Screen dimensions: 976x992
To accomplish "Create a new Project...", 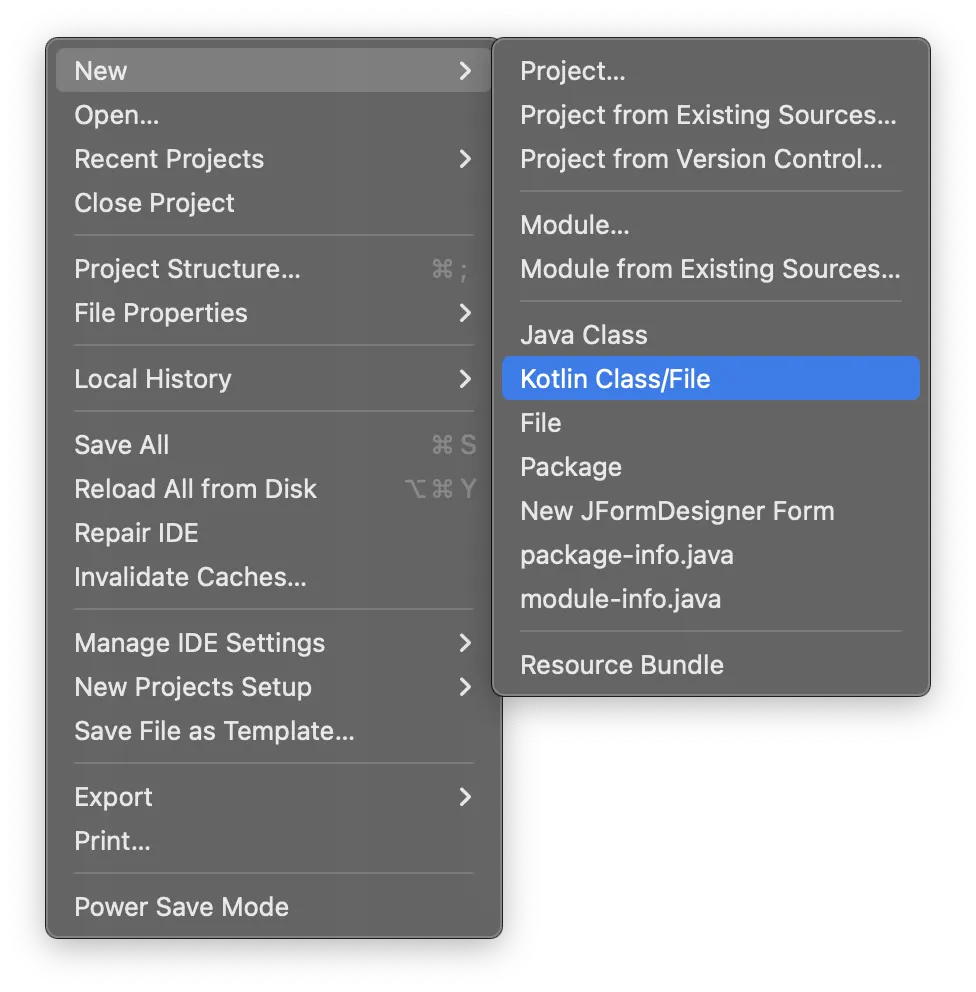I will click(x=573, y=71).
